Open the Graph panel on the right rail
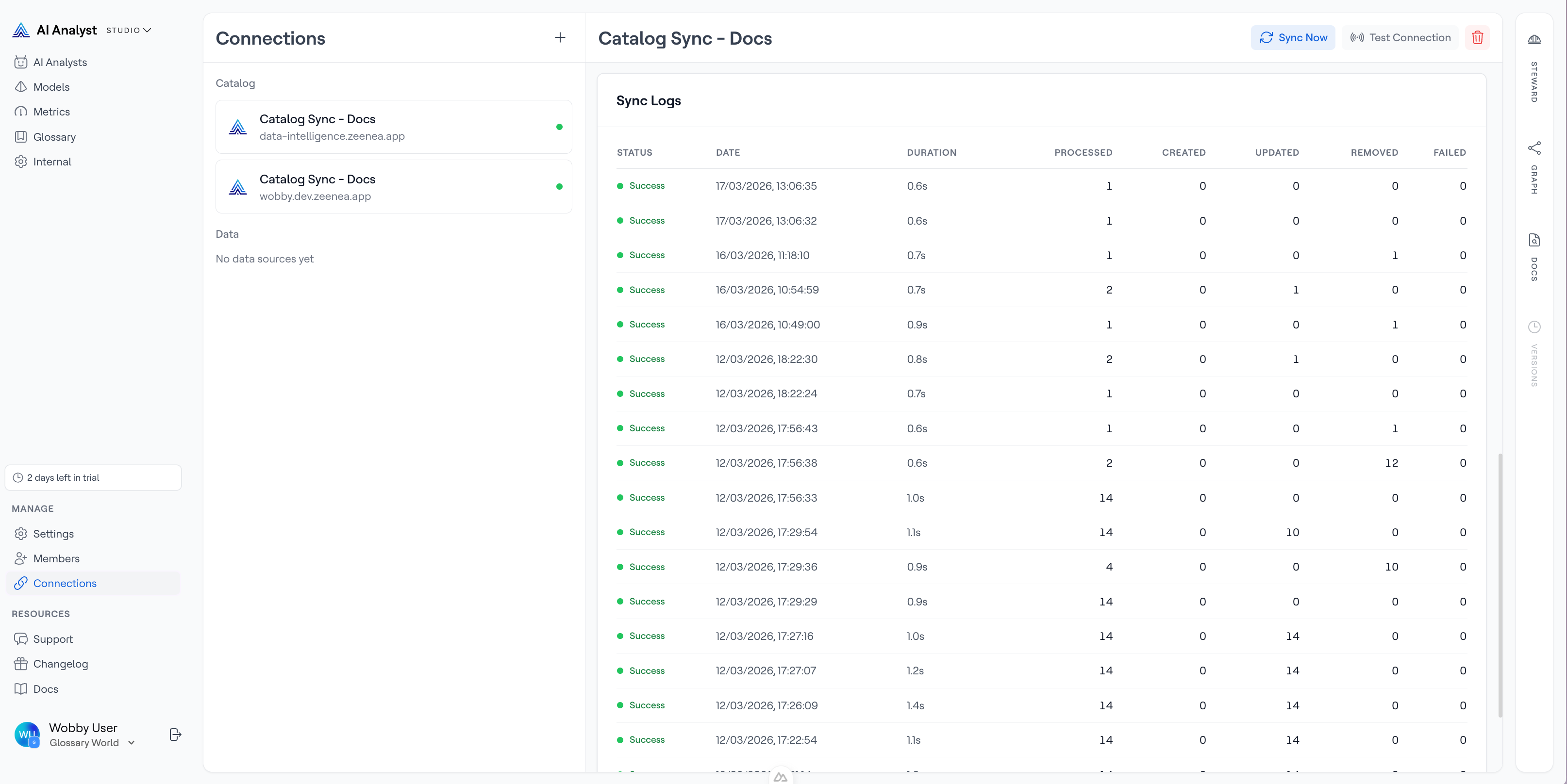 point(1535,147)
